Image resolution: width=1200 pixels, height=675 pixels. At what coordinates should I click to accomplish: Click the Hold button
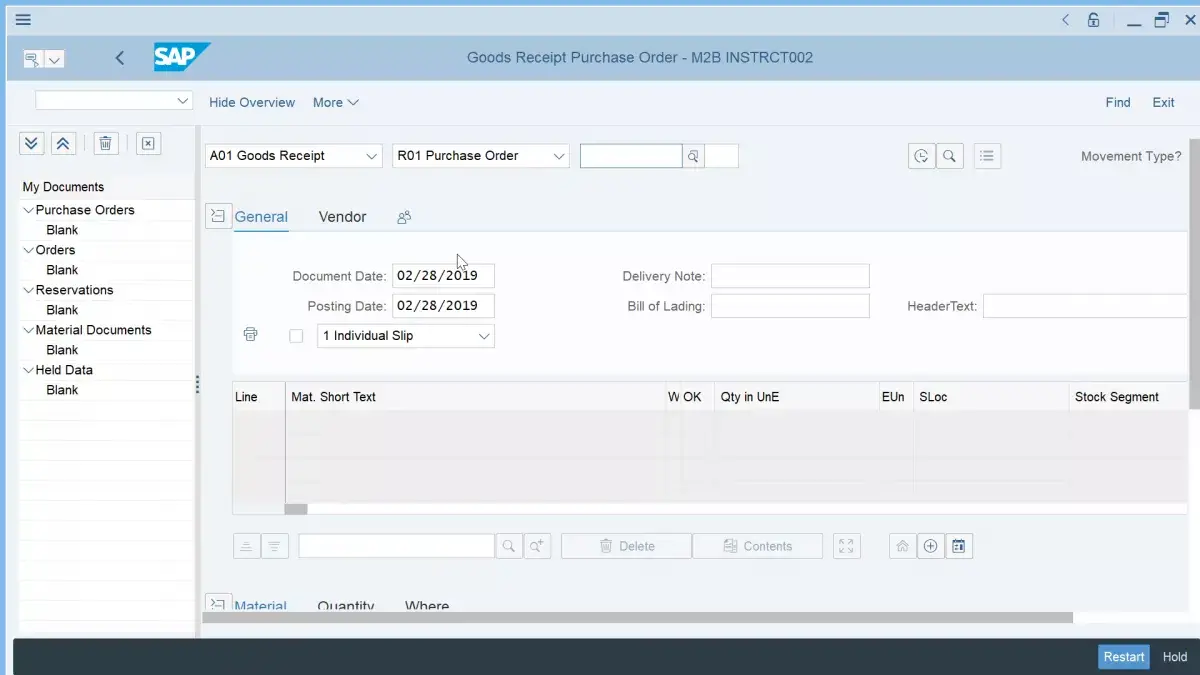coord(1175,657)
